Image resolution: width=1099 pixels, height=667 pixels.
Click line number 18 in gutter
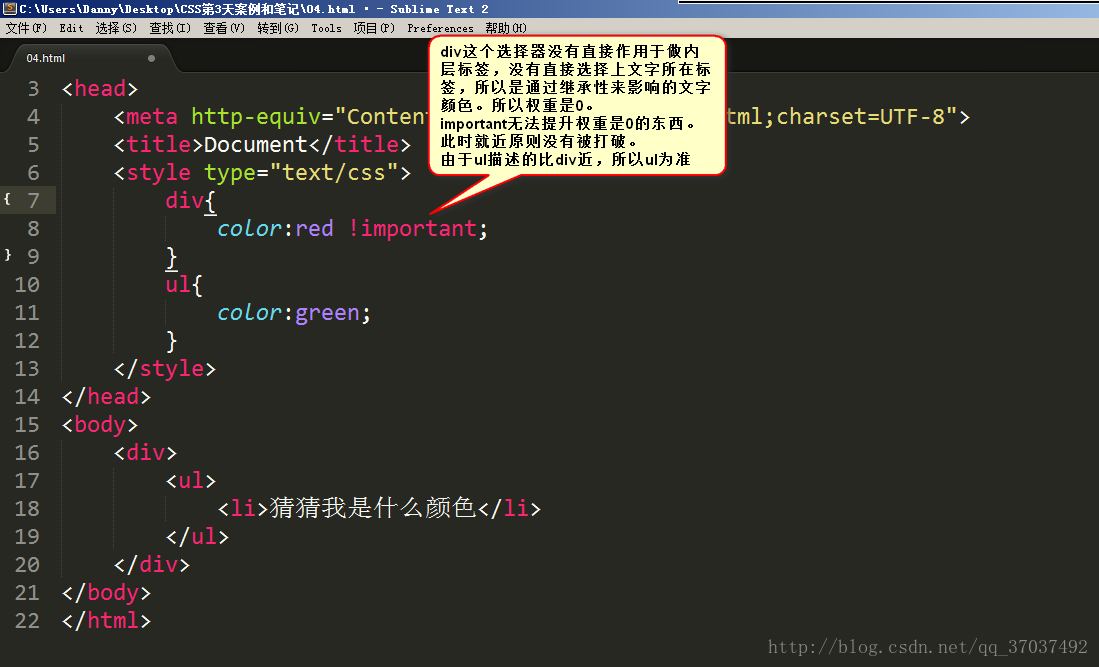click(27, 509)
